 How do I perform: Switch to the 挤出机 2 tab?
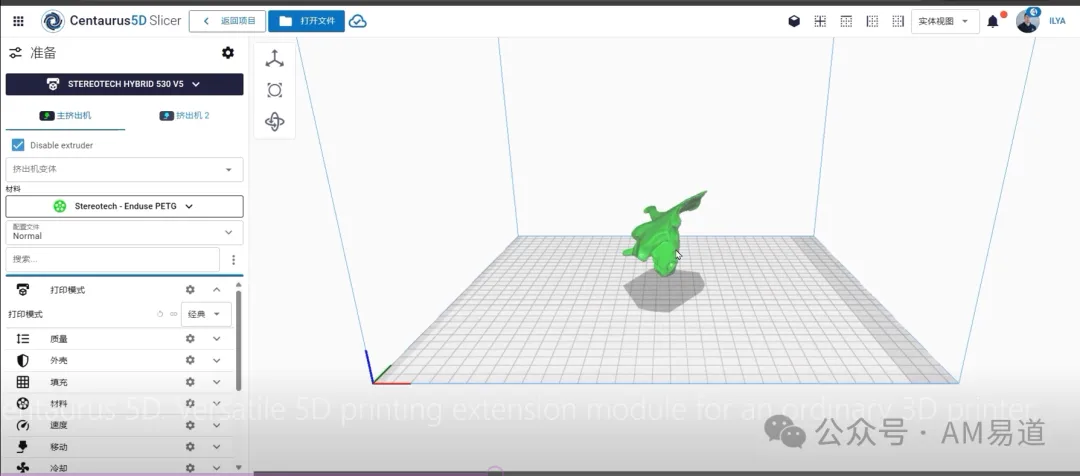point(185,116)
